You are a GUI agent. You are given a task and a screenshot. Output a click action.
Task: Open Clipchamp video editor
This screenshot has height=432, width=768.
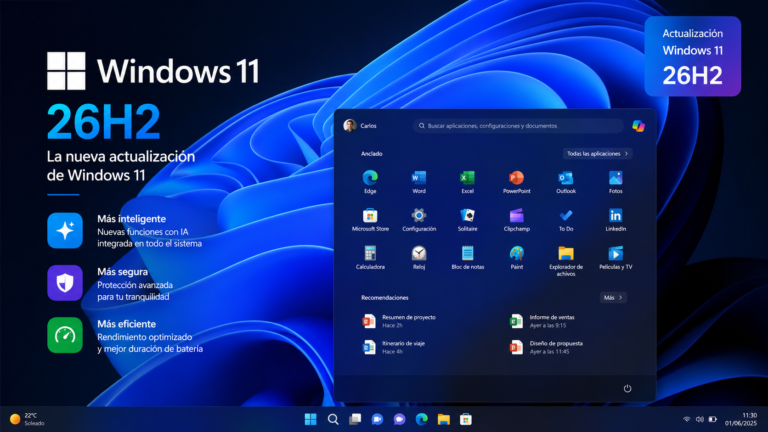(516, 219)
